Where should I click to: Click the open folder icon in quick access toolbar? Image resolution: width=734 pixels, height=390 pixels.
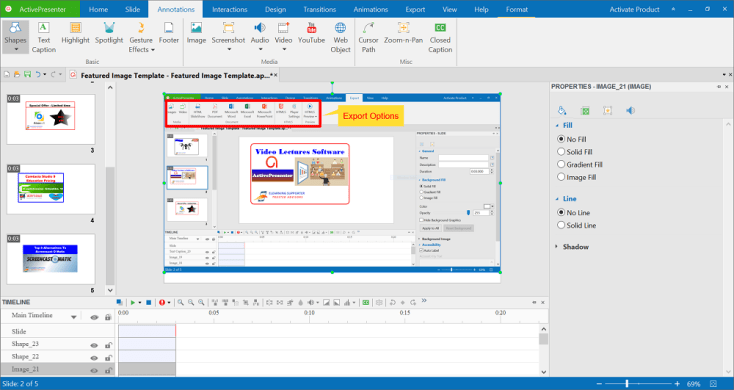point(17,74)
